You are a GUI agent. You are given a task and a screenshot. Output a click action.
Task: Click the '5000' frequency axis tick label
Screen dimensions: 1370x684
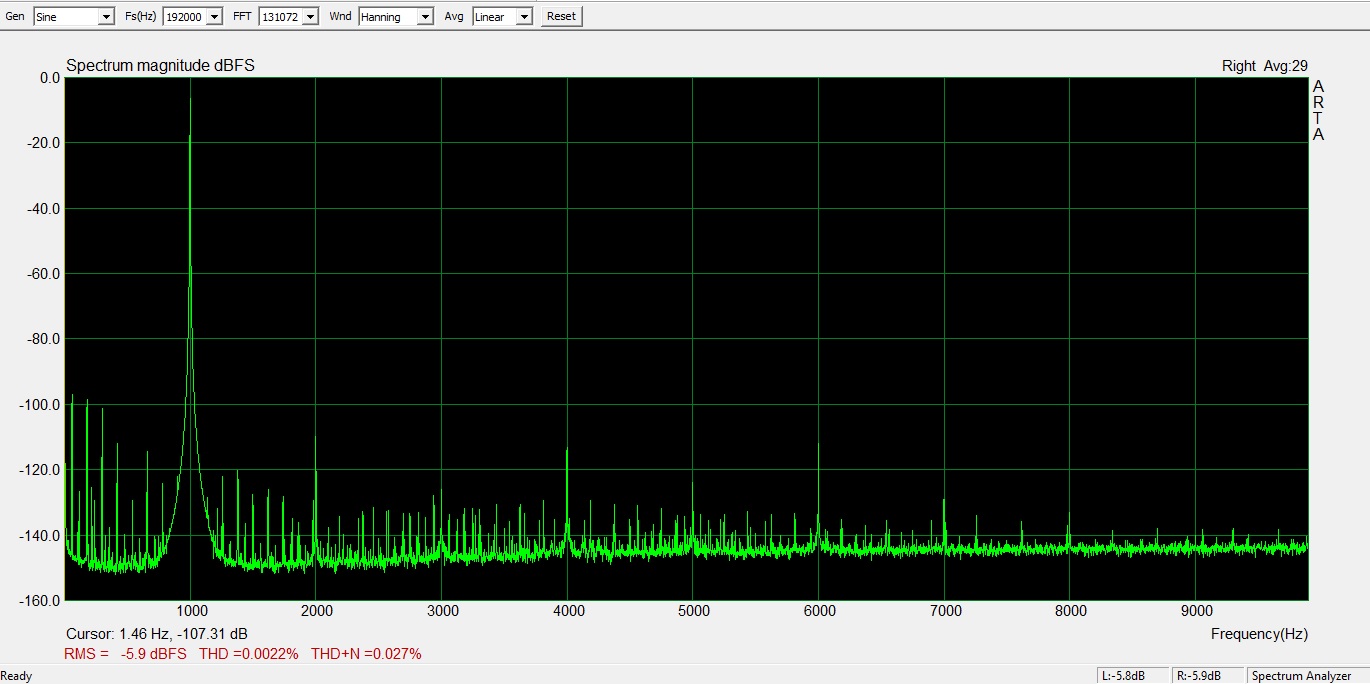[693, 611]
